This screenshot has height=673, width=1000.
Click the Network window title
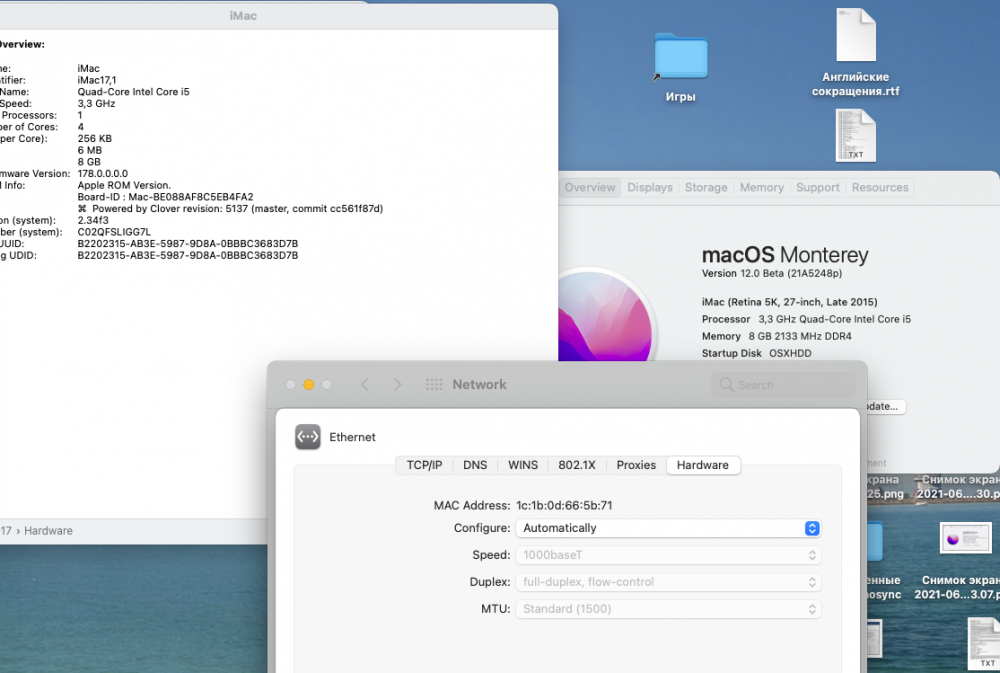[x=480, y=384]
